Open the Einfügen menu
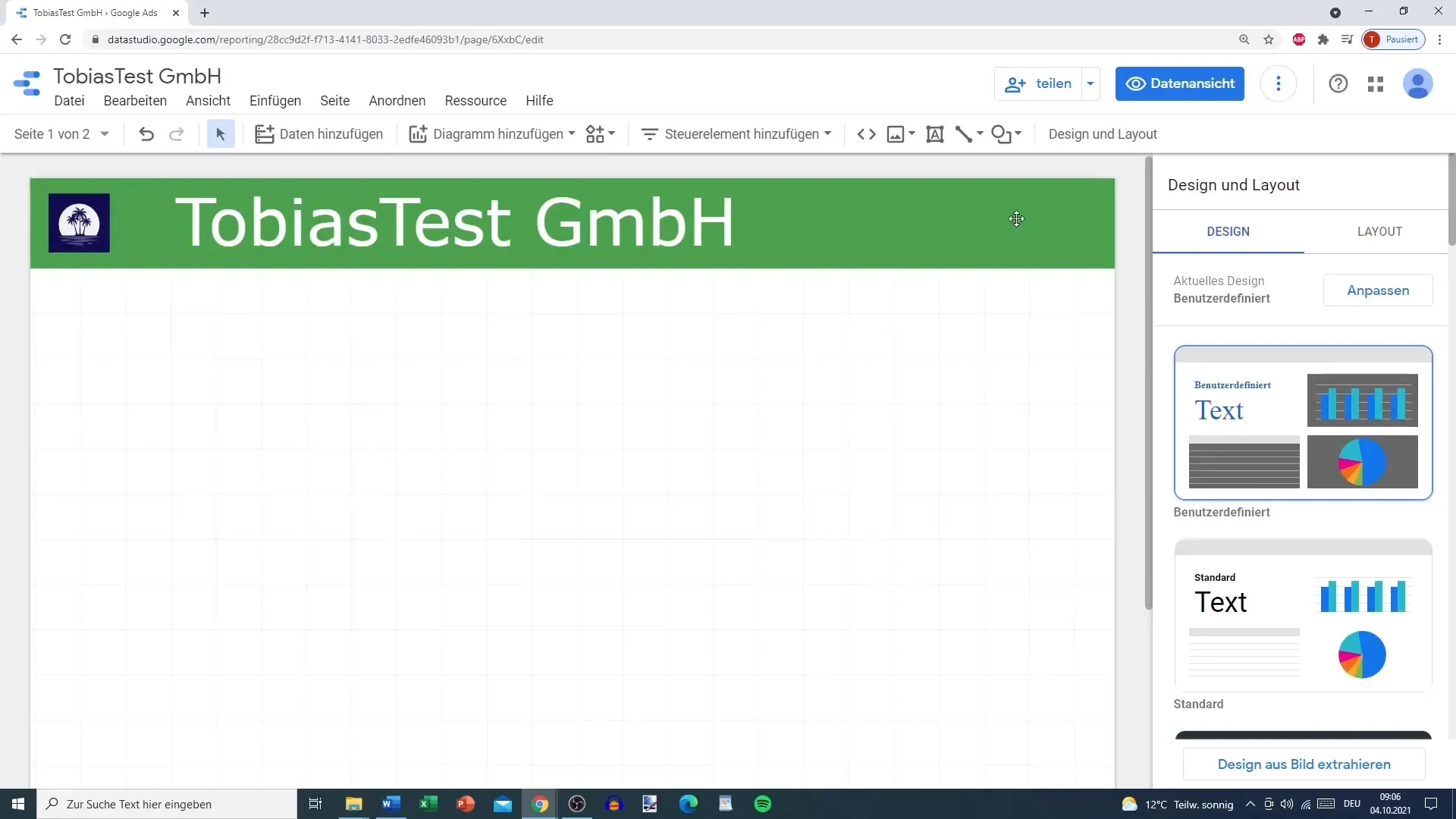 pyautogui.click(x=275, y=101)
